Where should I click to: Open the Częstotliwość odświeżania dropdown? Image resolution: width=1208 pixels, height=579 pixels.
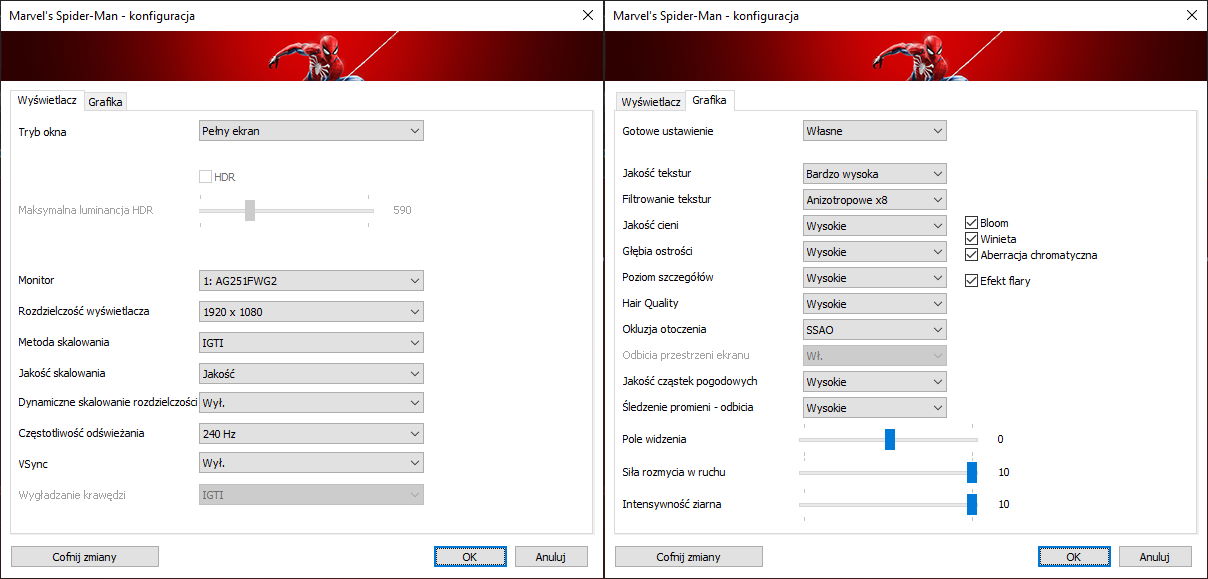(311, 434)
